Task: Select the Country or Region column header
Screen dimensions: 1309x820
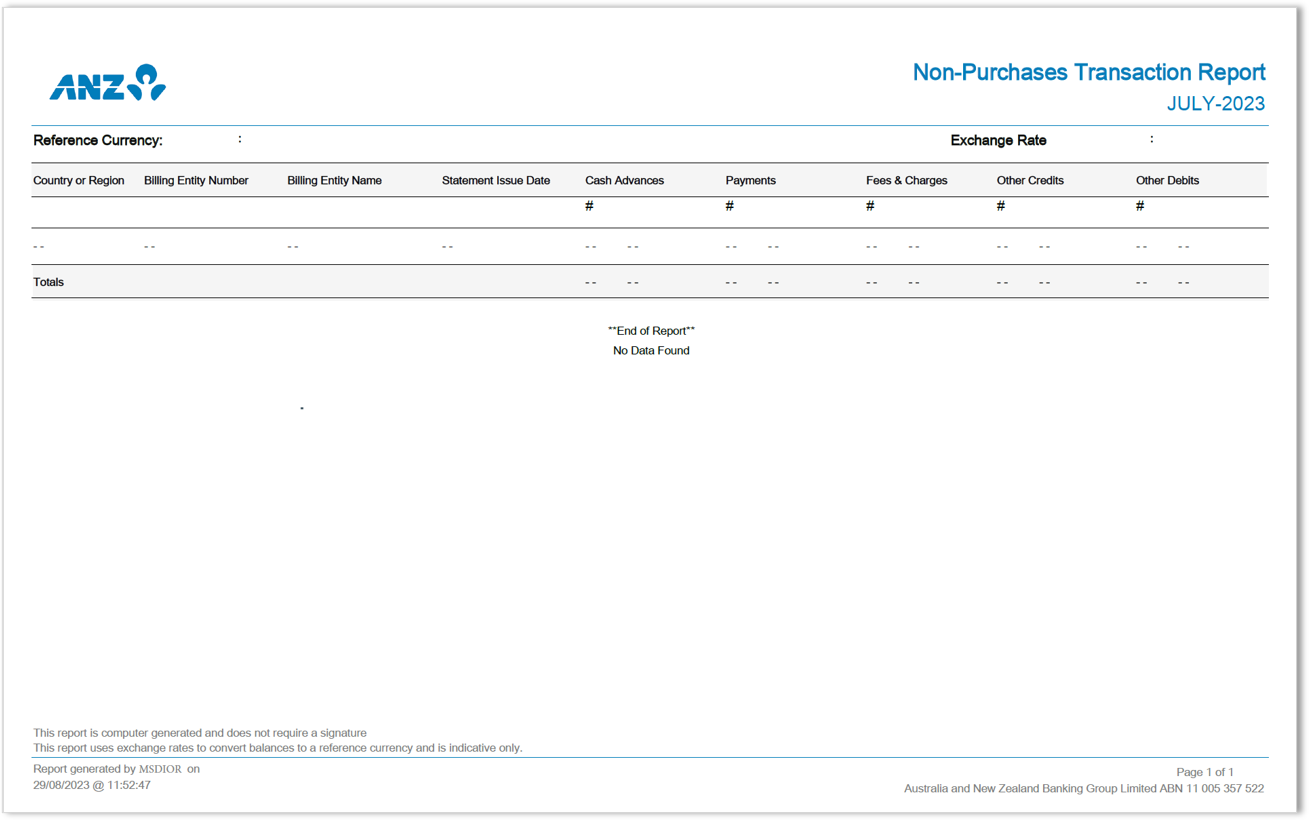Action: [78, 180]
